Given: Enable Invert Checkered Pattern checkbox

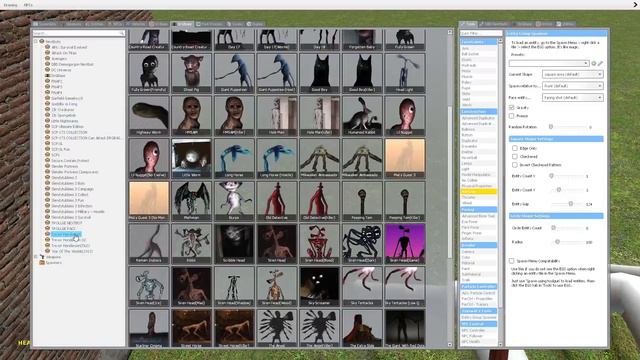Looking at the screenshot, I should pyautogui.click(x=515, y=165).
